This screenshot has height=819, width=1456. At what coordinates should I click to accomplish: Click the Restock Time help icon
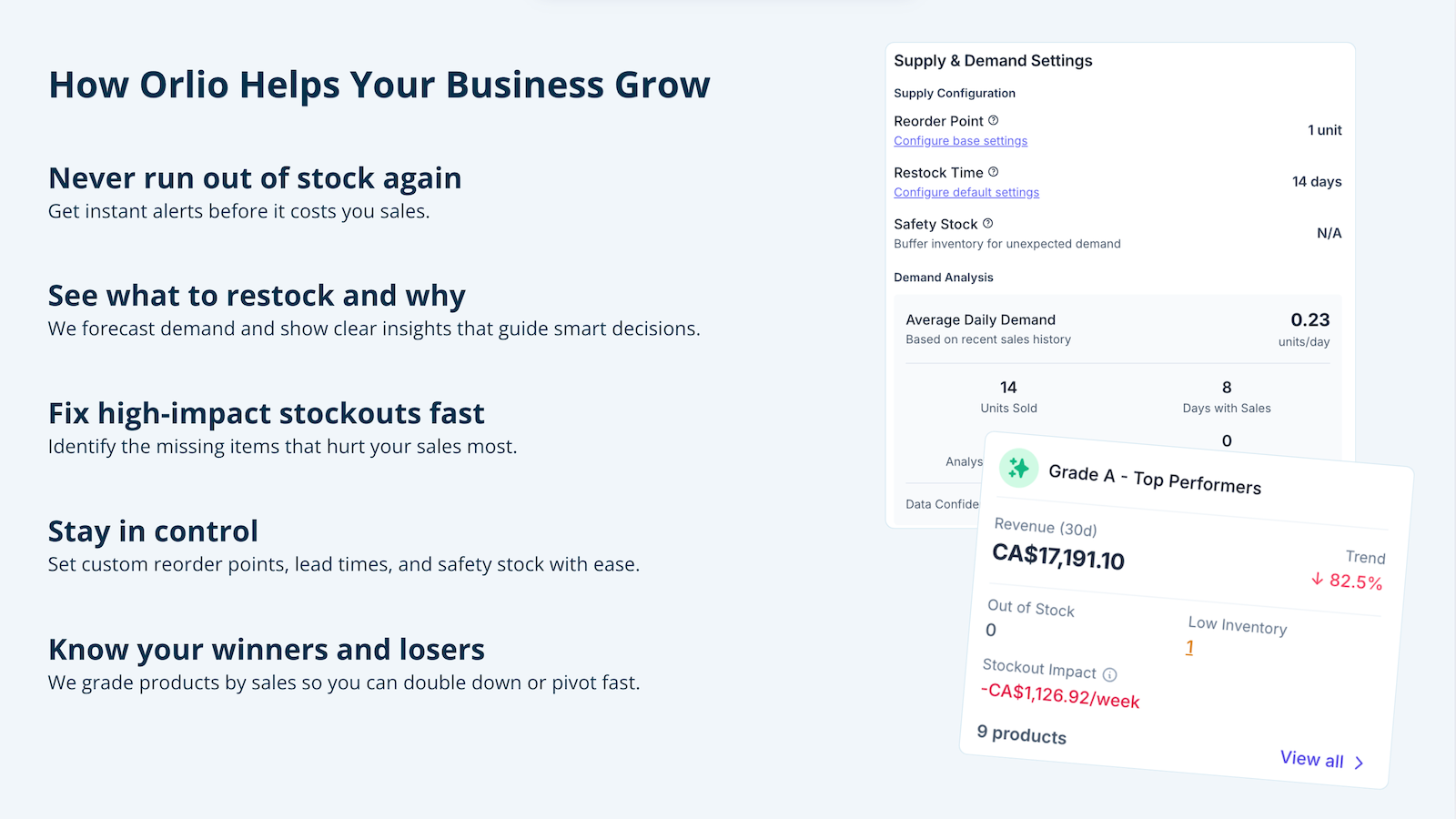(x=994, y=172)
